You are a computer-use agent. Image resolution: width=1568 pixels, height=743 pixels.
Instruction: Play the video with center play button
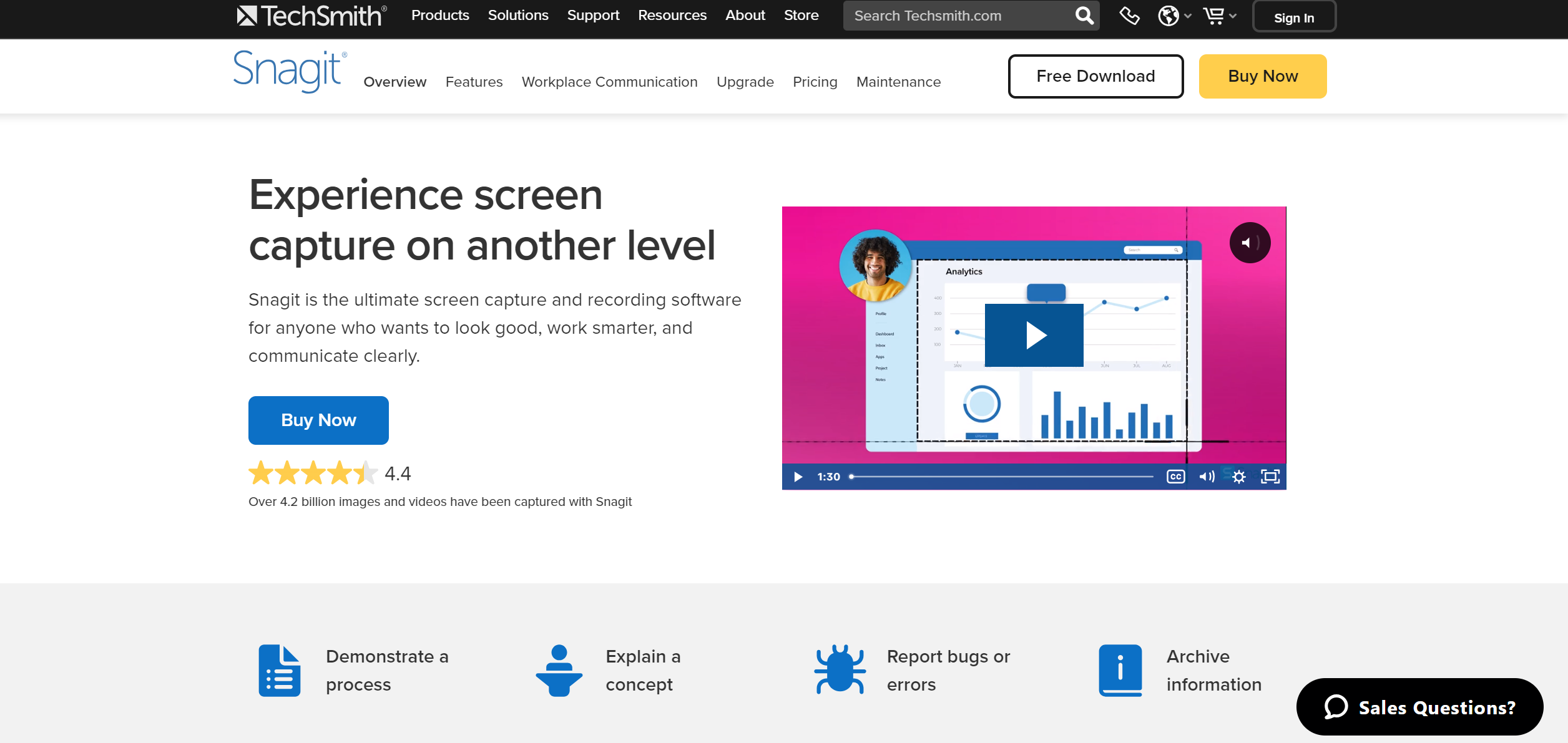(1034, 335)
